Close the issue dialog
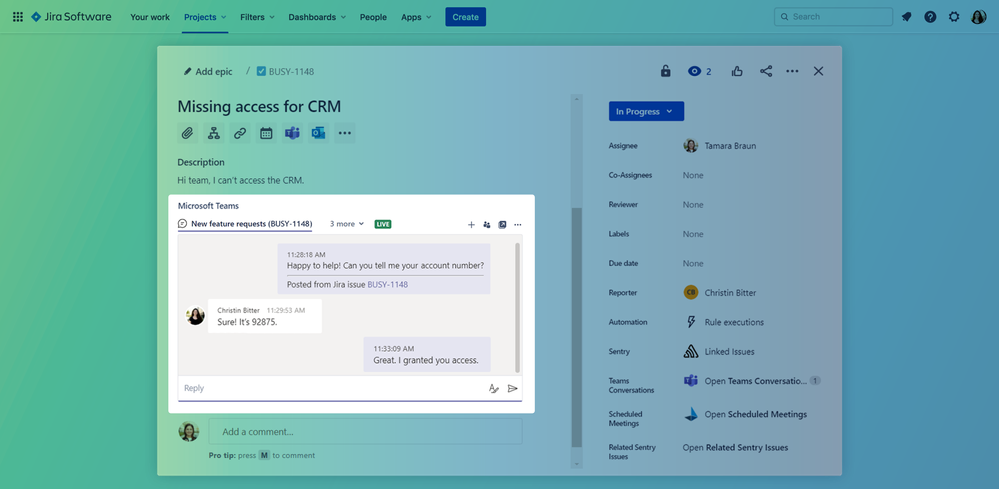 click(x=819, y=71)
